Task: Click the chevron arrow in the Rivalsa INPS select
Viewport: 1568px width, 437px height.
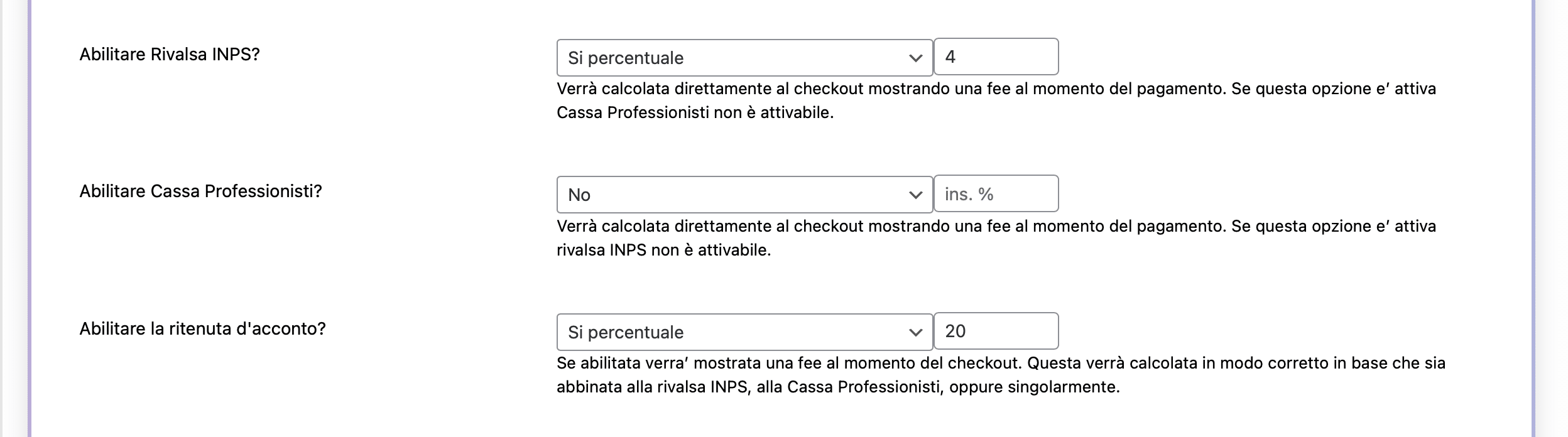Action: click(915, 58)
